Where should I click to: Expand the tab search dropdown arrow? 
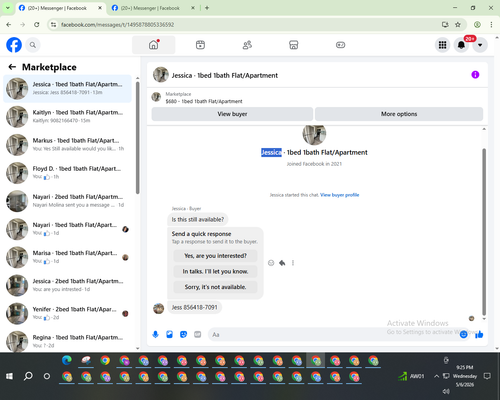point(8,8)
